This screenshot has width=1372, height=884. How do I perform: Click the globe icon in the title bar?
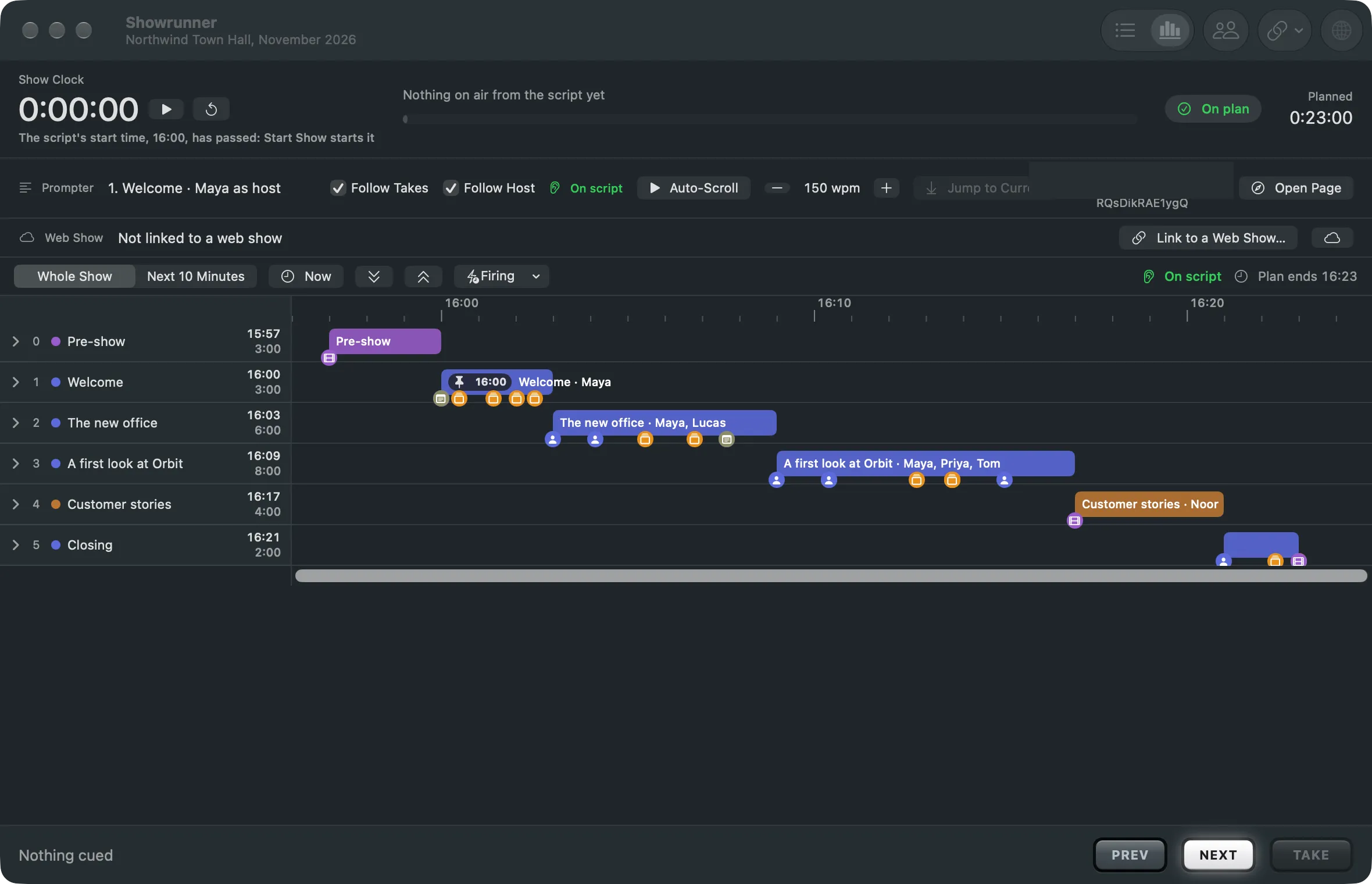point(1341,30)
